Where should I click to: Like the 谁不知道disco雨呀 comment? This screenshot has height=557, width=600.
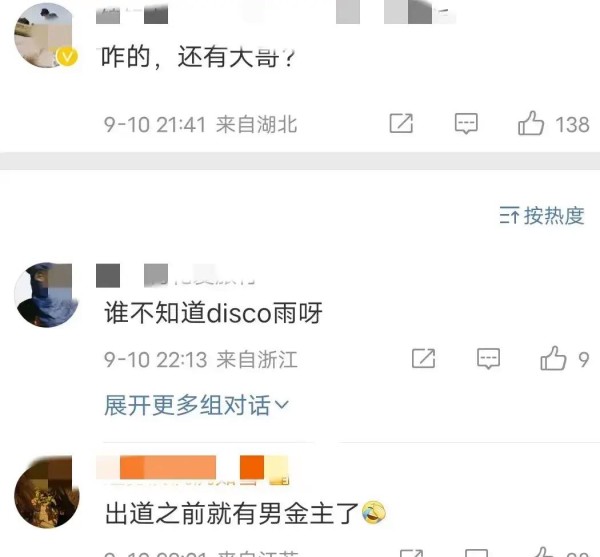point(553,358)
